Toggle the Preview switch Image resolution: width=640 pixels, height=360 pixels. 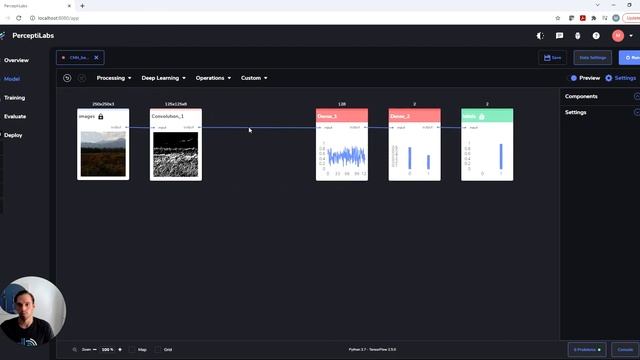click(x=573, y=78)
